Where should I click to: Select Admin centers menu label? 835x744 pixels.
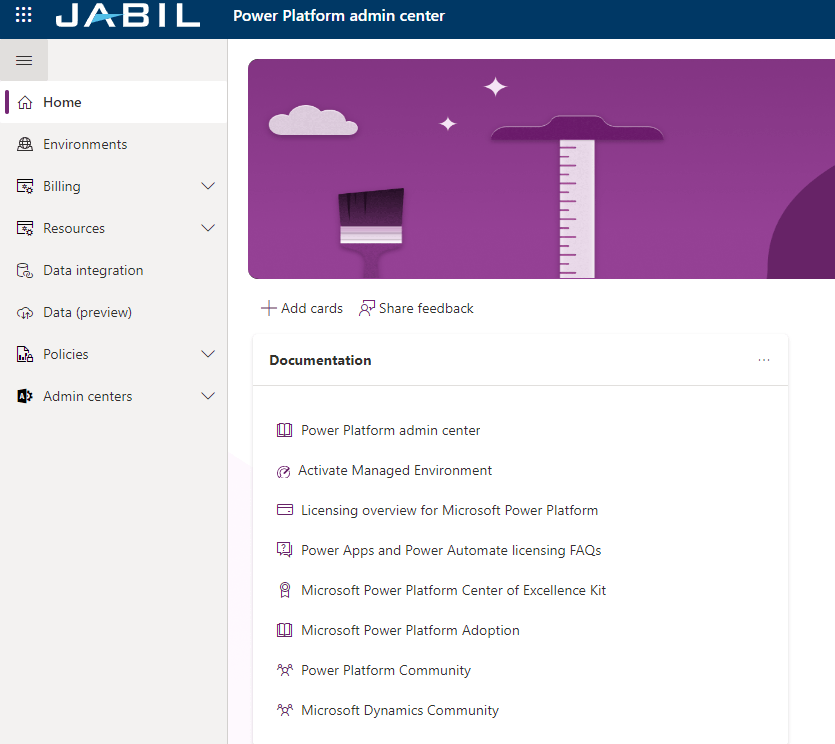pyautogui.click(x=87, y=396)
